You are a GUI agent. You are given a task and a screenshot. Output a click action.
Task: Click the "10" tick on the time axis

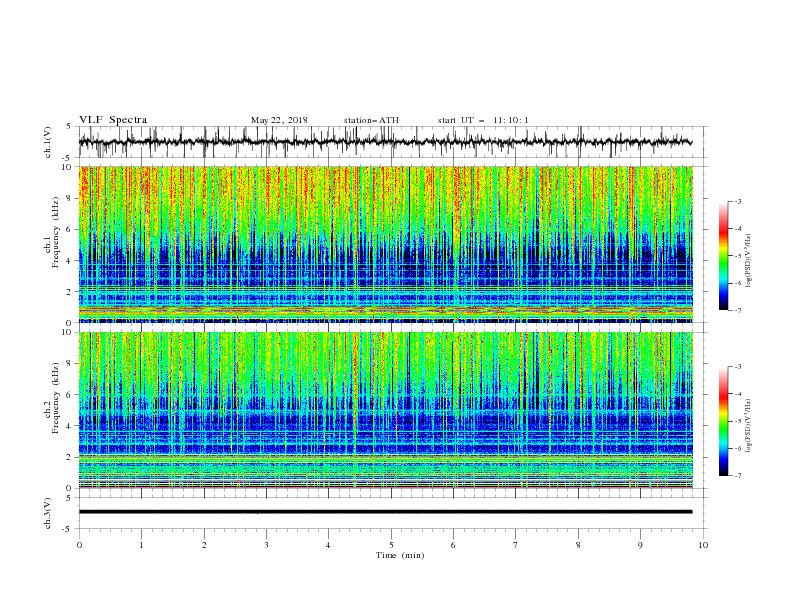[x=703, y=545]
